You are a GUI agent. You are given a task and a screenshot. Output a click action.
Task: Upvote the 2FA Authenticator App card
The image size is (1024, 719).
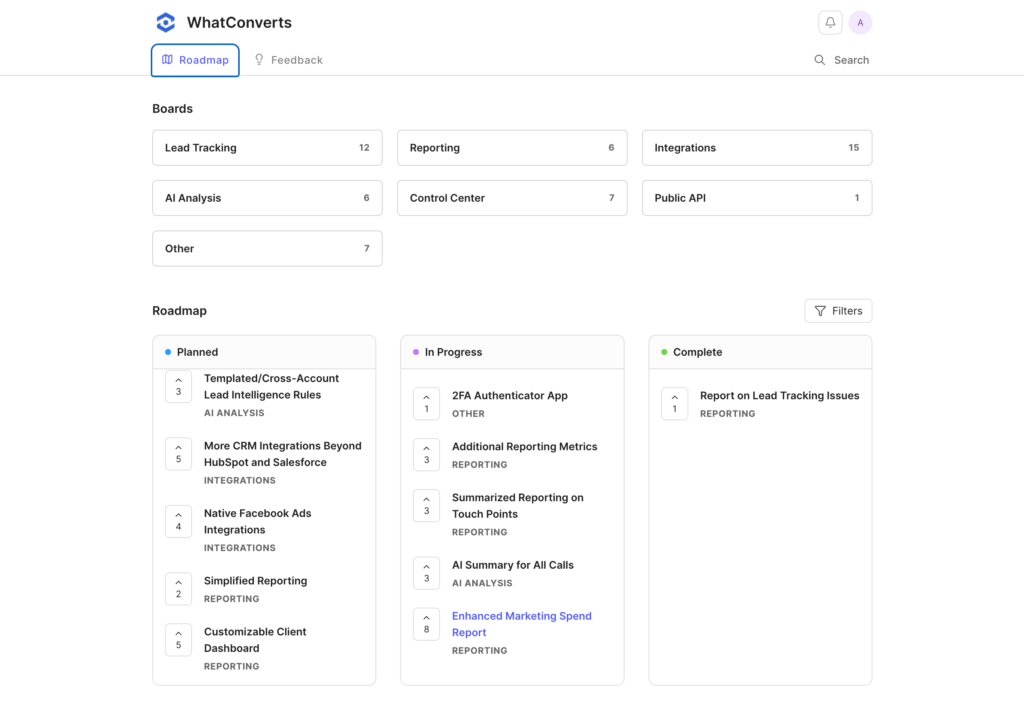point(426,403)
